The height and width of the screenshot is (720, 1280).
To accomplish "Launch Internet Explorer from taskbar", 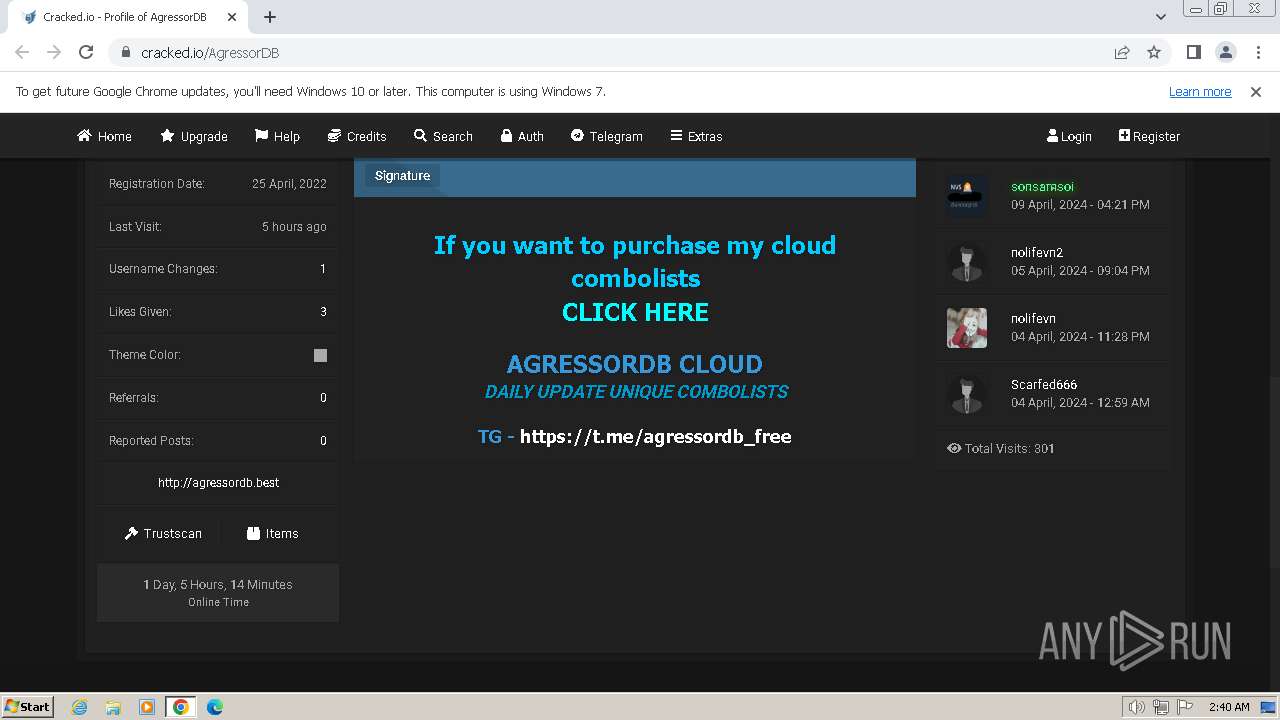I will point(79,707).
